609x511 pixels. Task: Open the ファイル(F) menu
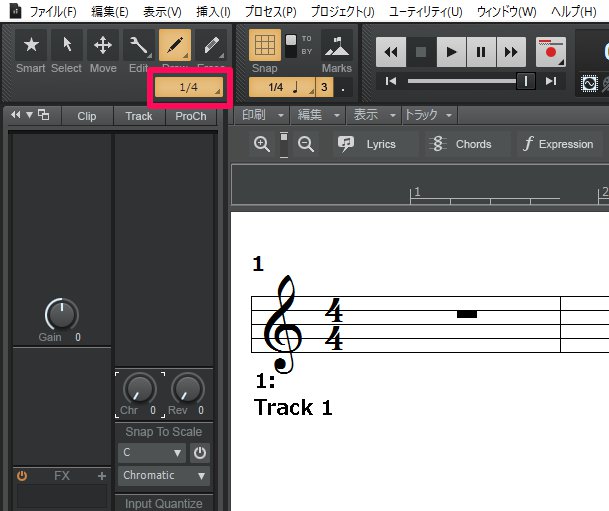[x=53, y=12]
